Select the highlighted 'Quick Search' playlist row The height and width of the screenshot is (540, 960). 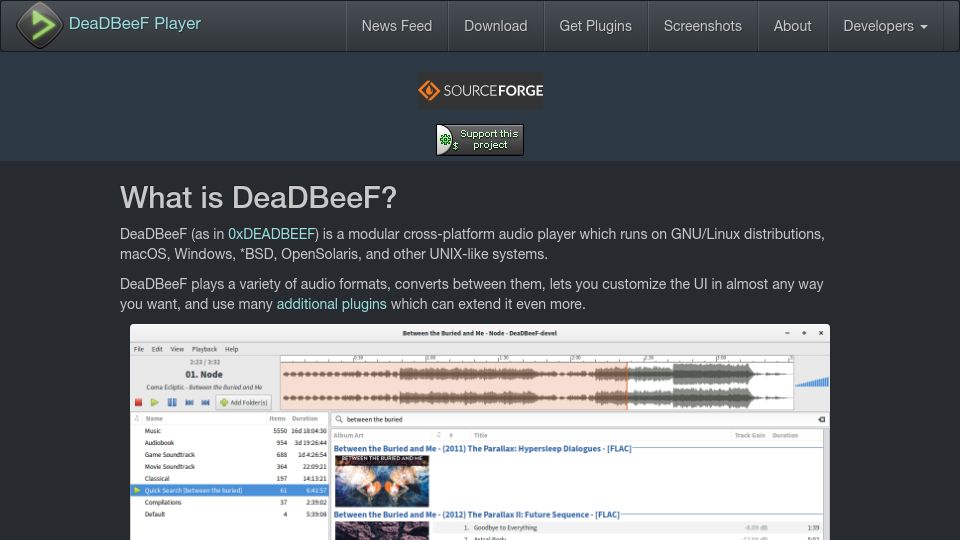click(x=230, y=490)
